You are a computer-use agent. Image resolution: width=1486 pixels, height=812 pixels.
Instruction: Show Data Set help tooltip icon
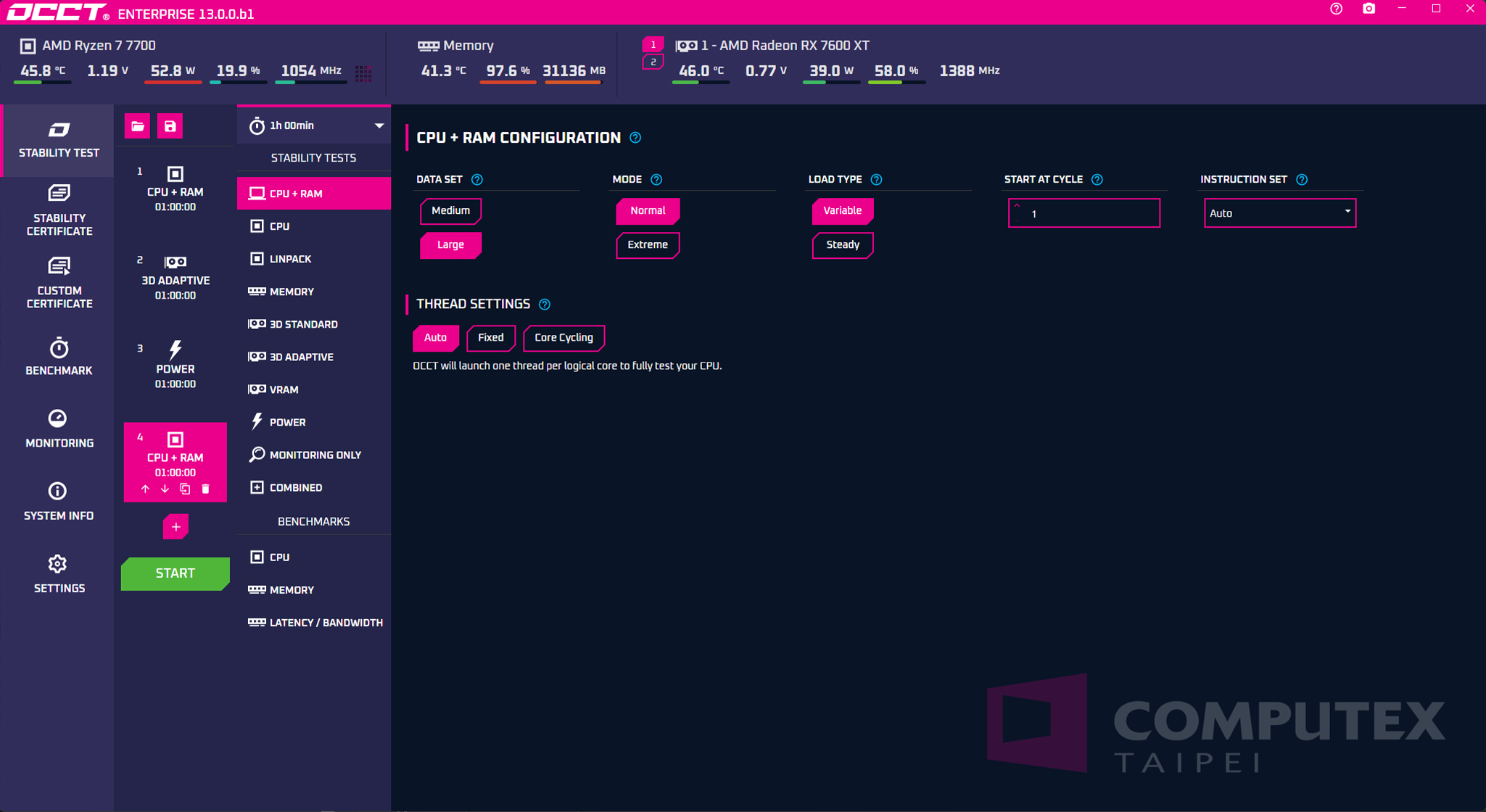coord(476,180)
